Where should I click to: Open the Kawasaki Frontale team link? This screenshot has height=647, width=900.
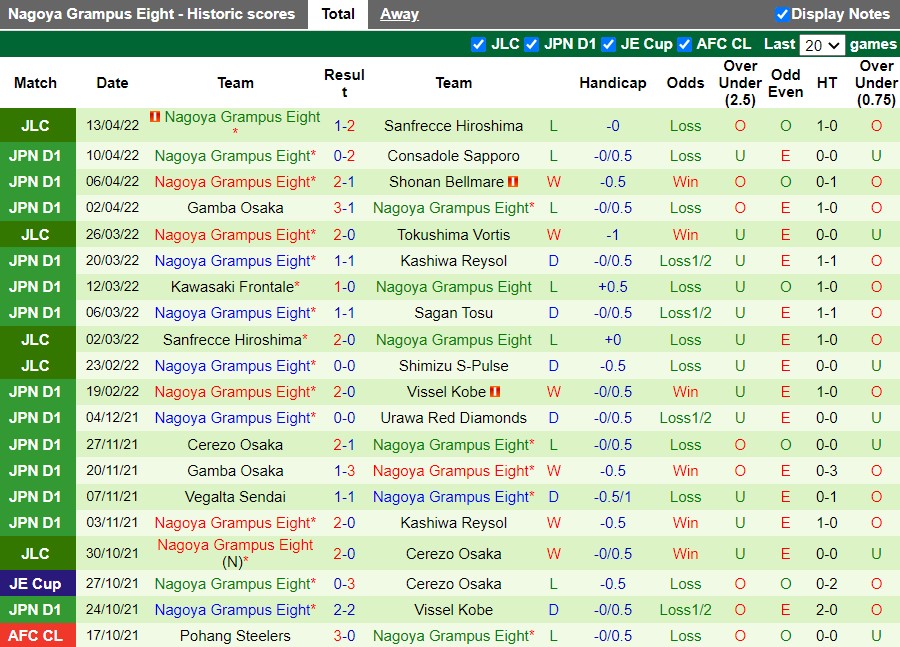click(232, 286)
